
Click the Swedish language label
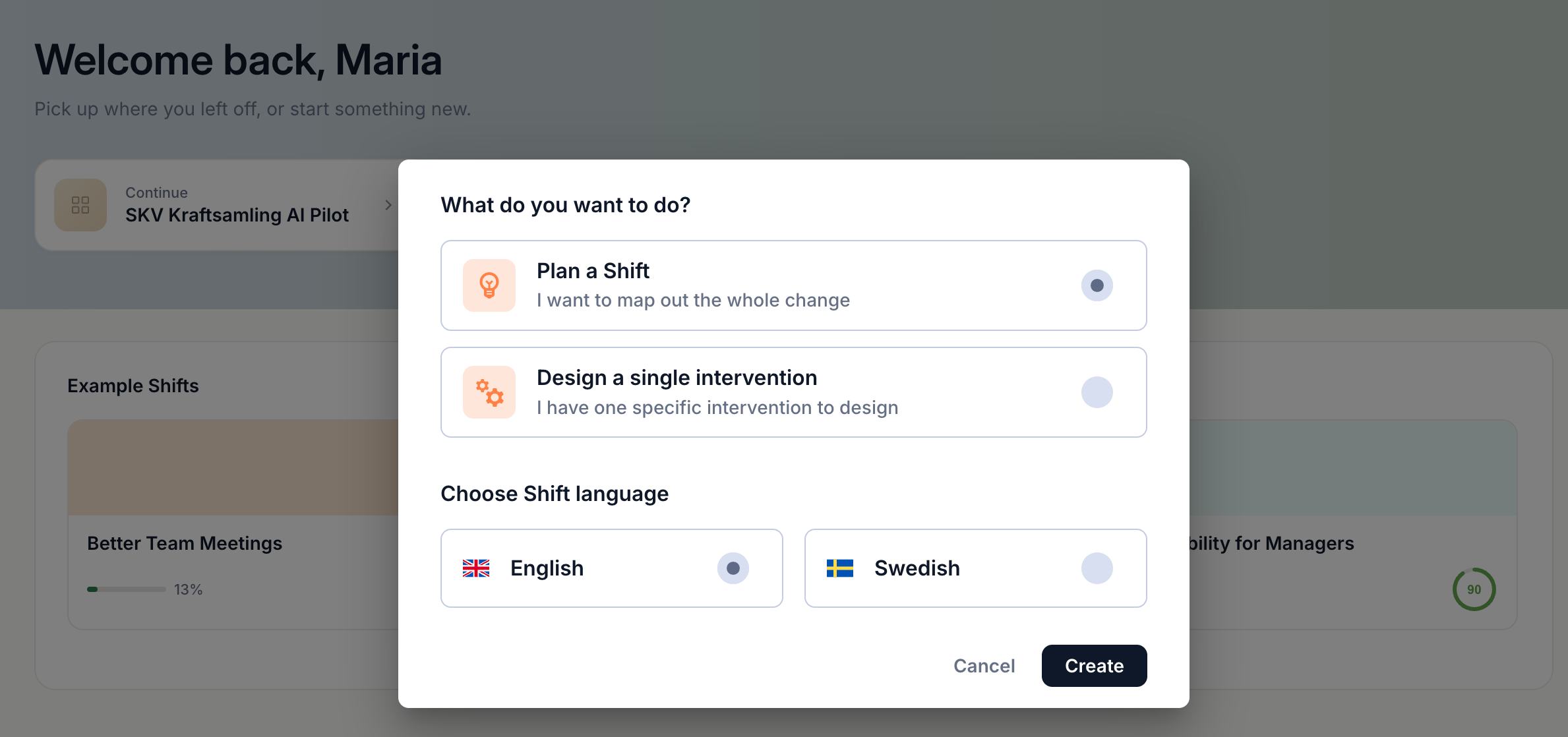(917, 568)
